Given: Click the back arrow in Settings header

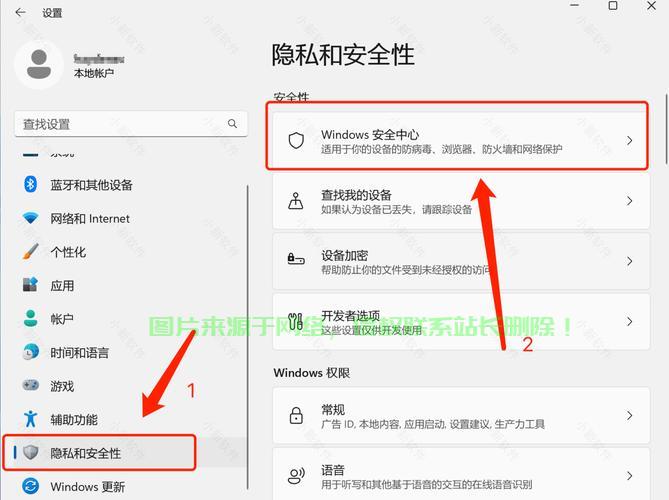Looking at the screenshot, I should (20, 12).
